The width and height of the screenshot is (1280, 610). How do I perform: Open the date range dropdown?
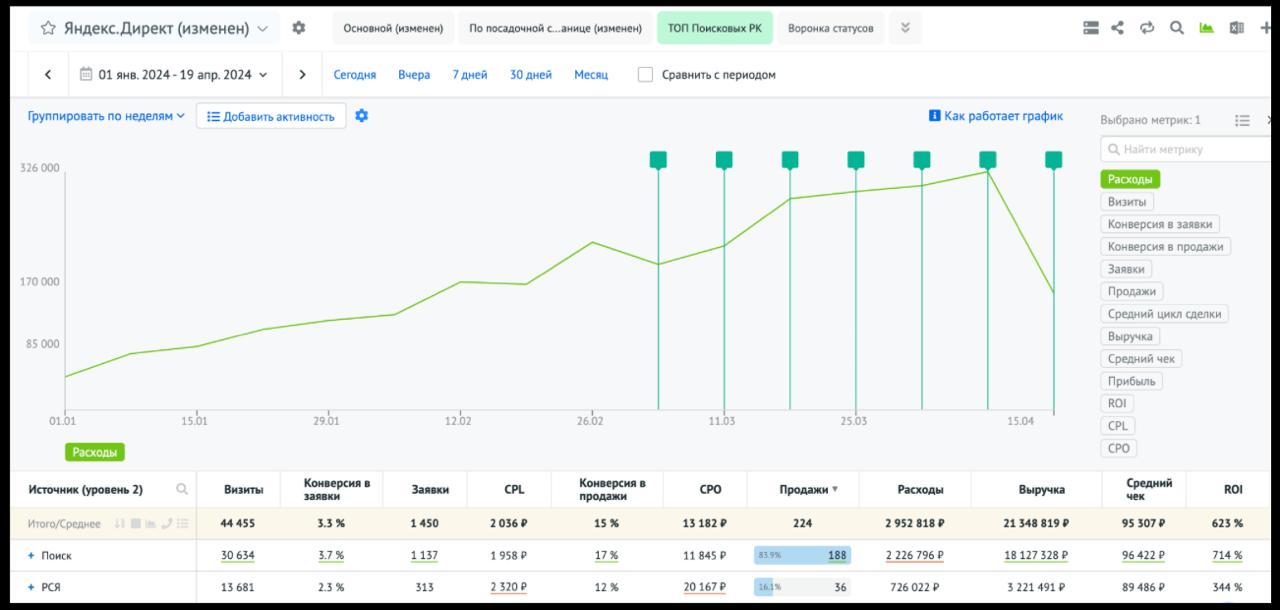[x=174, y=75]
